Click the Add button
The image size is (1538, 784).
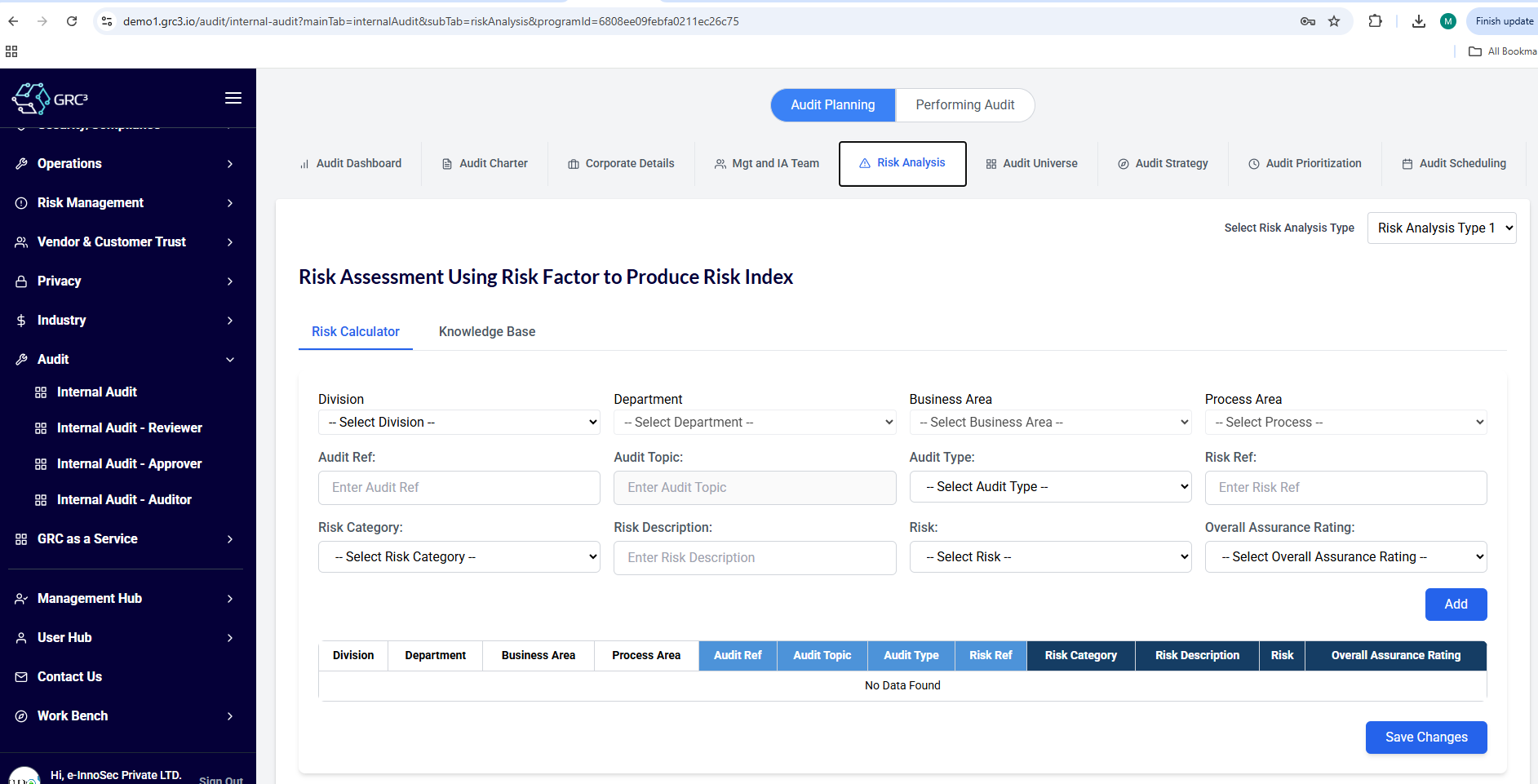pyautogui.click(x=1456, y=605)
